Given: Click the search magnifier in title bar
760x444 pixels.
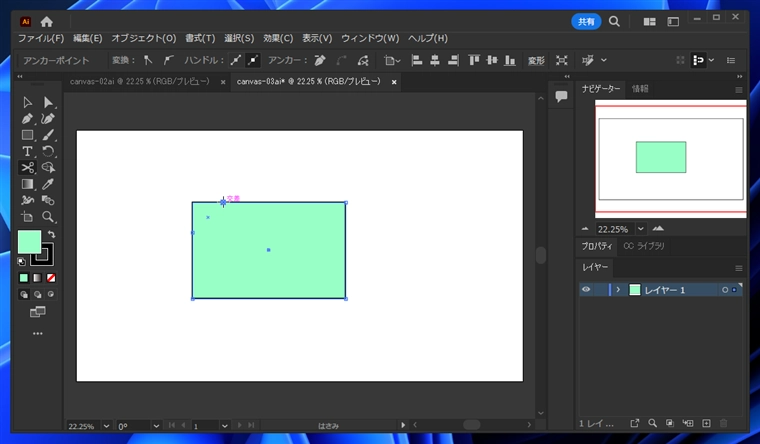Looking at the screenshot, I should tap(614, 21).
